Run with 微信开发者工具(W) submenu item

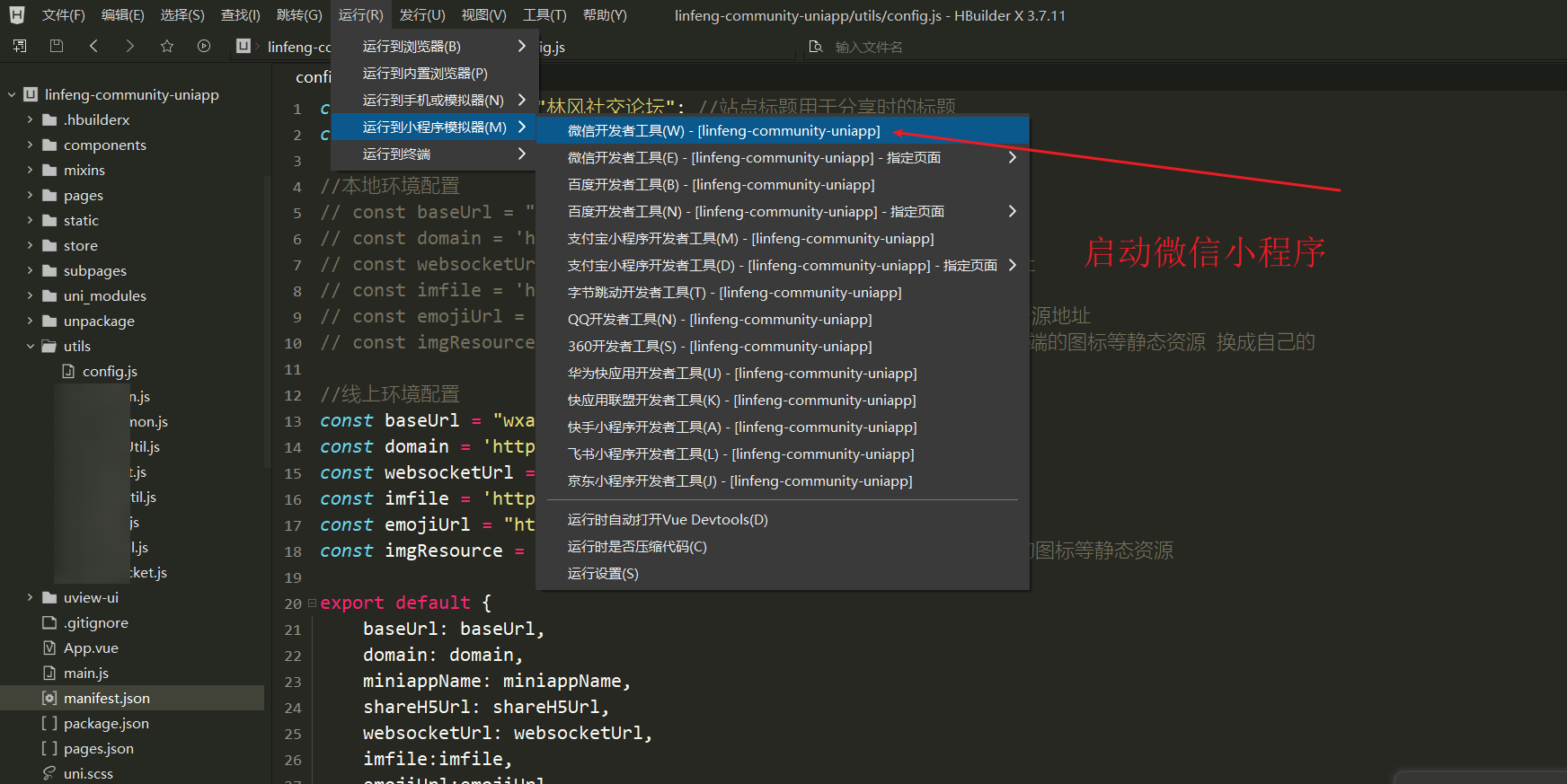(x=783, y=130)
